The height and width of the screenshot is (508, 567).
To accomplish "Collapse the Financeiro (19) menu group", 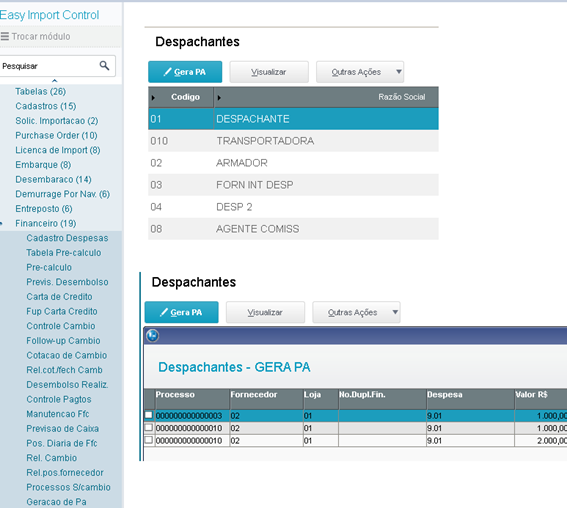I will [x=46, y=223].
